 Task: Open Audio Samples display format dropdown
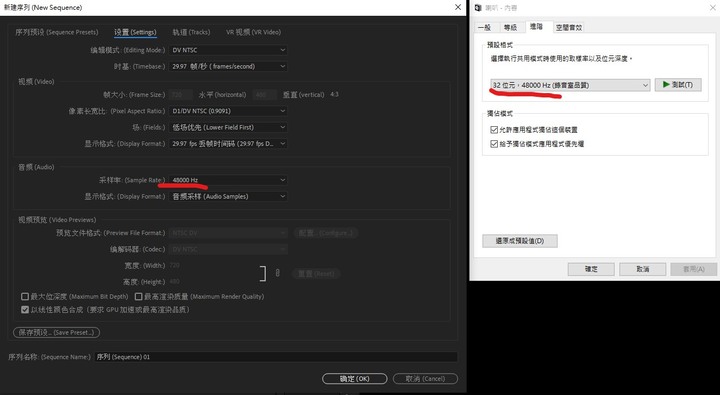click(228, 197)
